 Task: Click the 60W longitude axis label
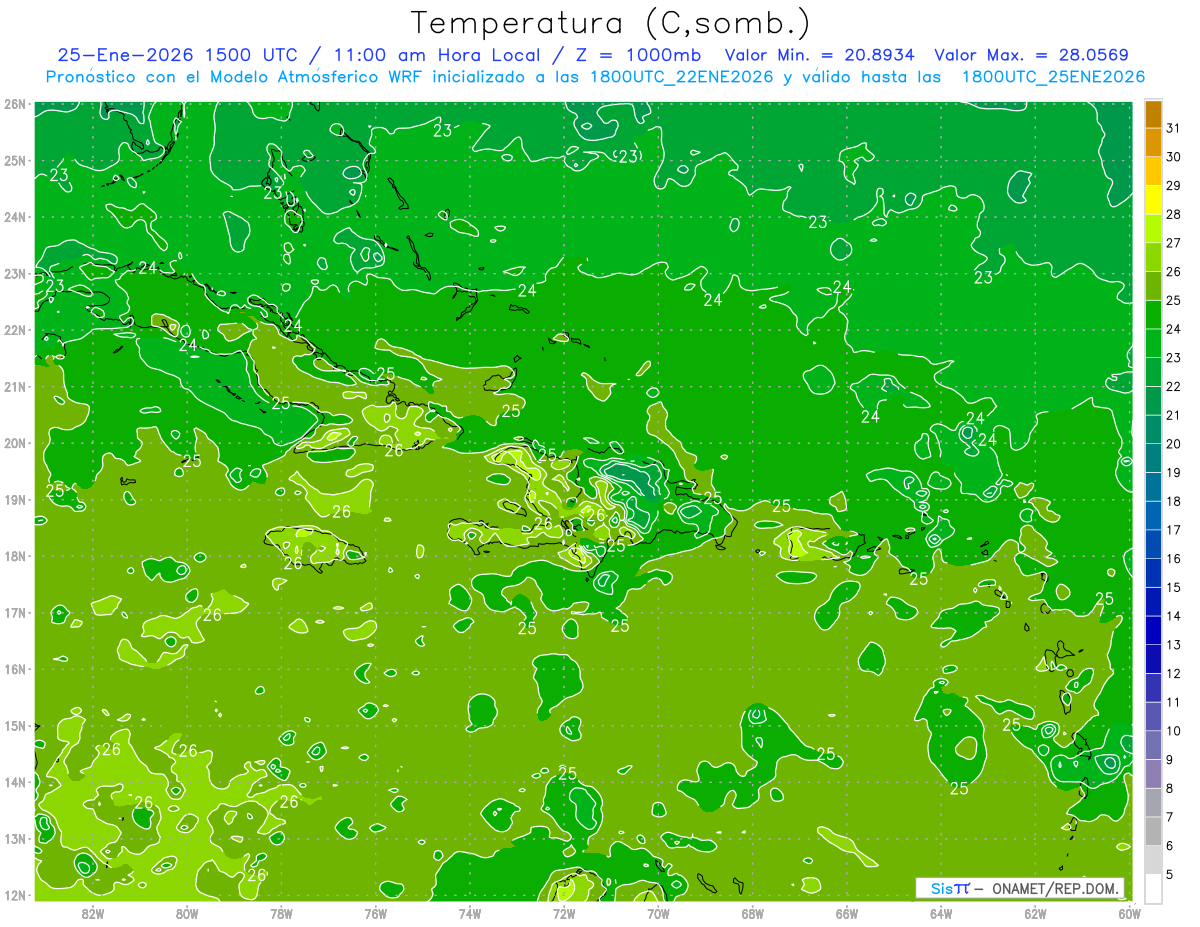point(1130,913)
